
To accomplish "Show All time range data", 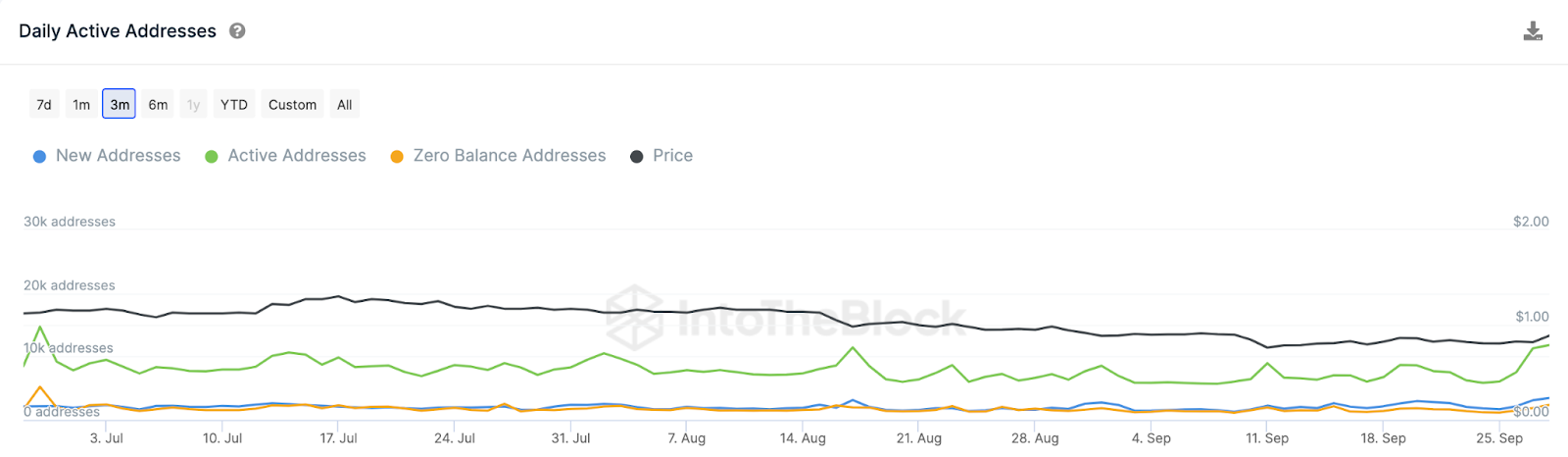I will point(344,105).
